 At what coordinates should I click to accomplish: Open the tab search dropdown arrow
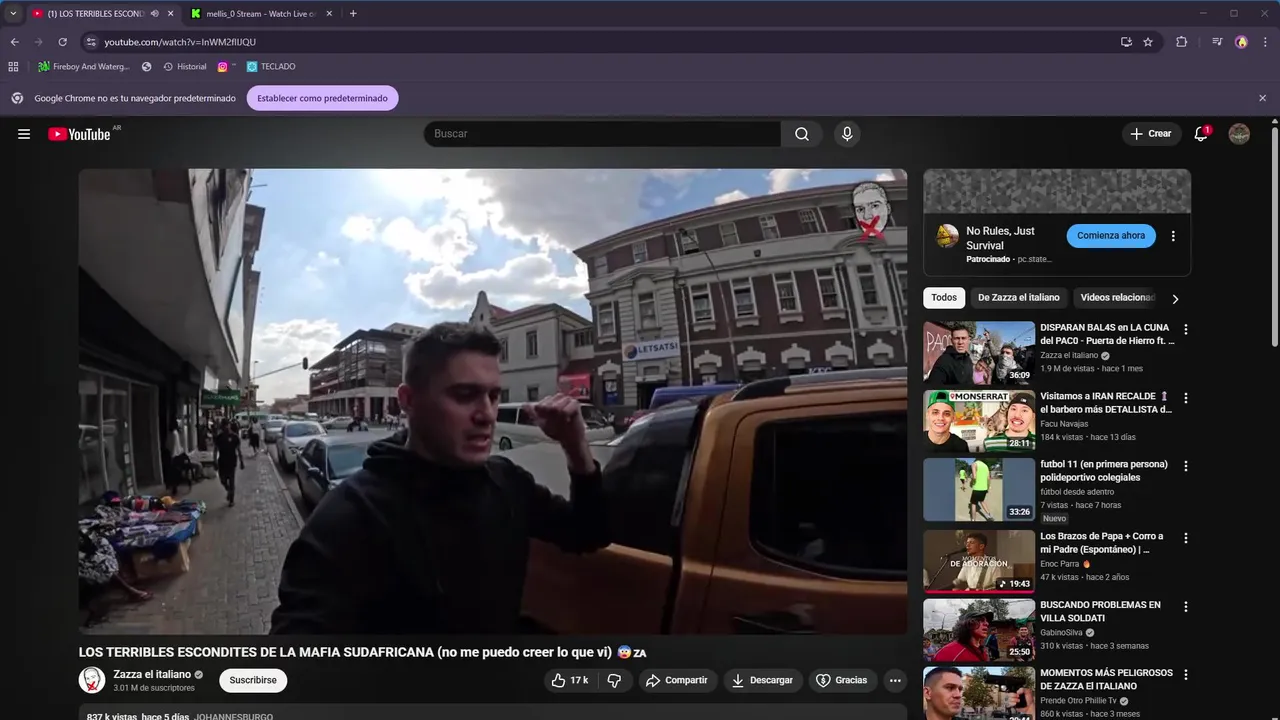tap(13, 14)
